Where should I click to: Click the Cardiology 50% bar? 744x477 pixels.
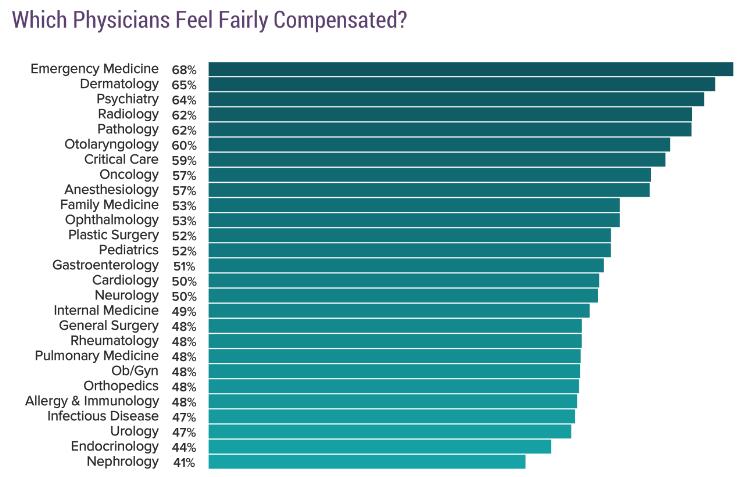[403, 280]
